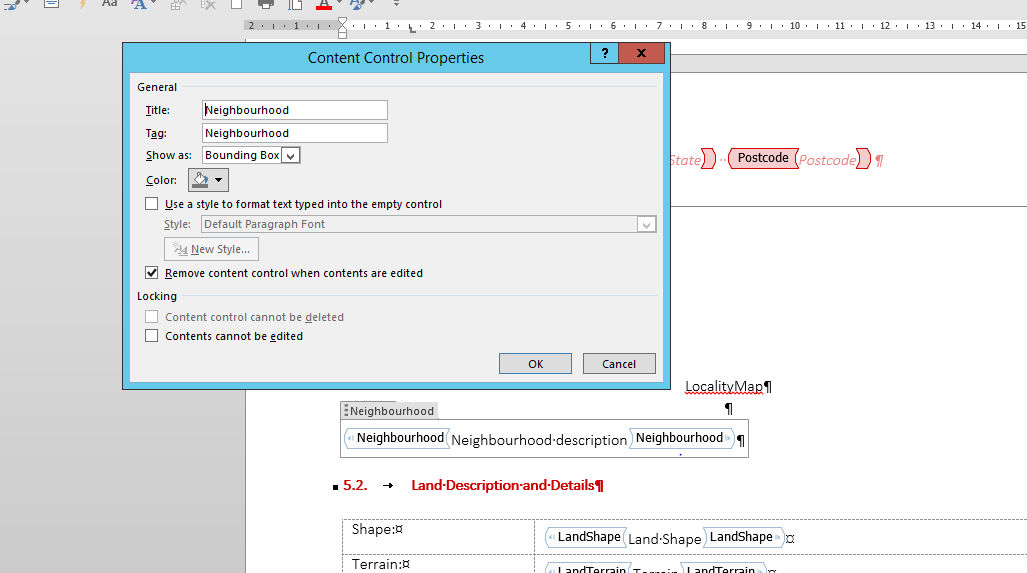Click the LandShape opening tag
This screenshot has width=1027, height=573.
coord(586,537)
